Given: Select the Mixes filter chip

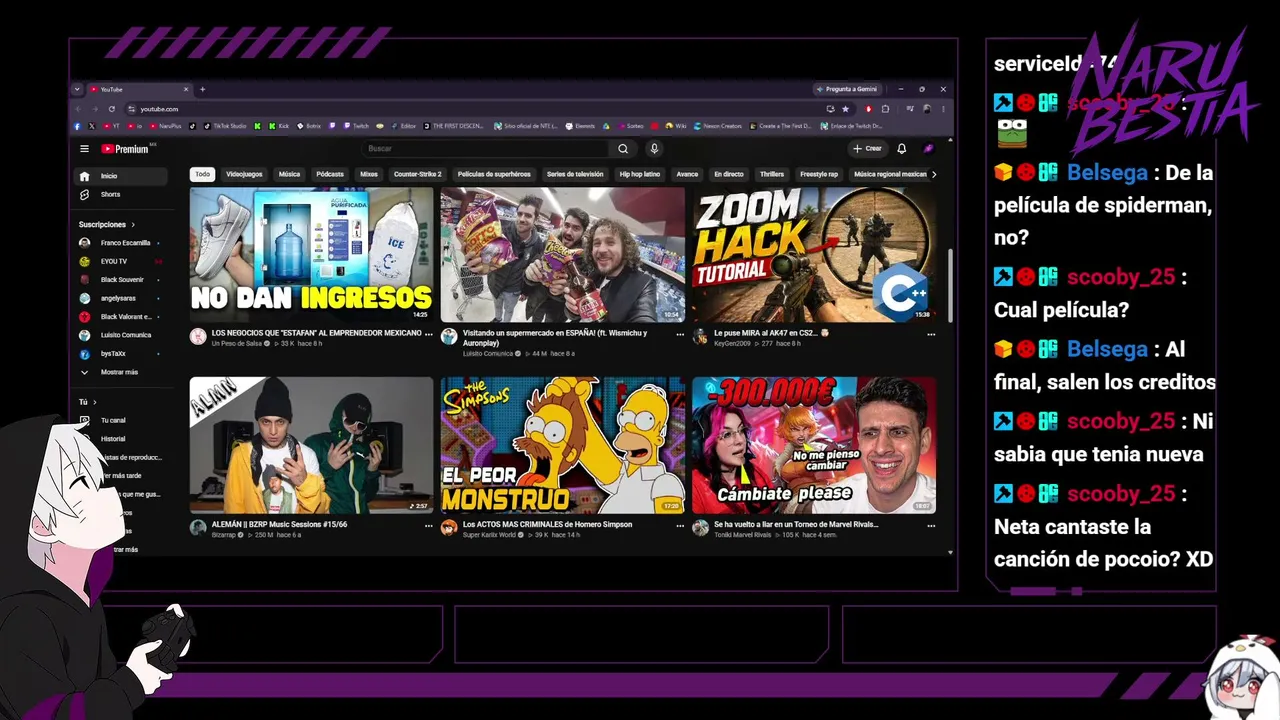Looking at the screenshot, I should (x=369, y=174).
